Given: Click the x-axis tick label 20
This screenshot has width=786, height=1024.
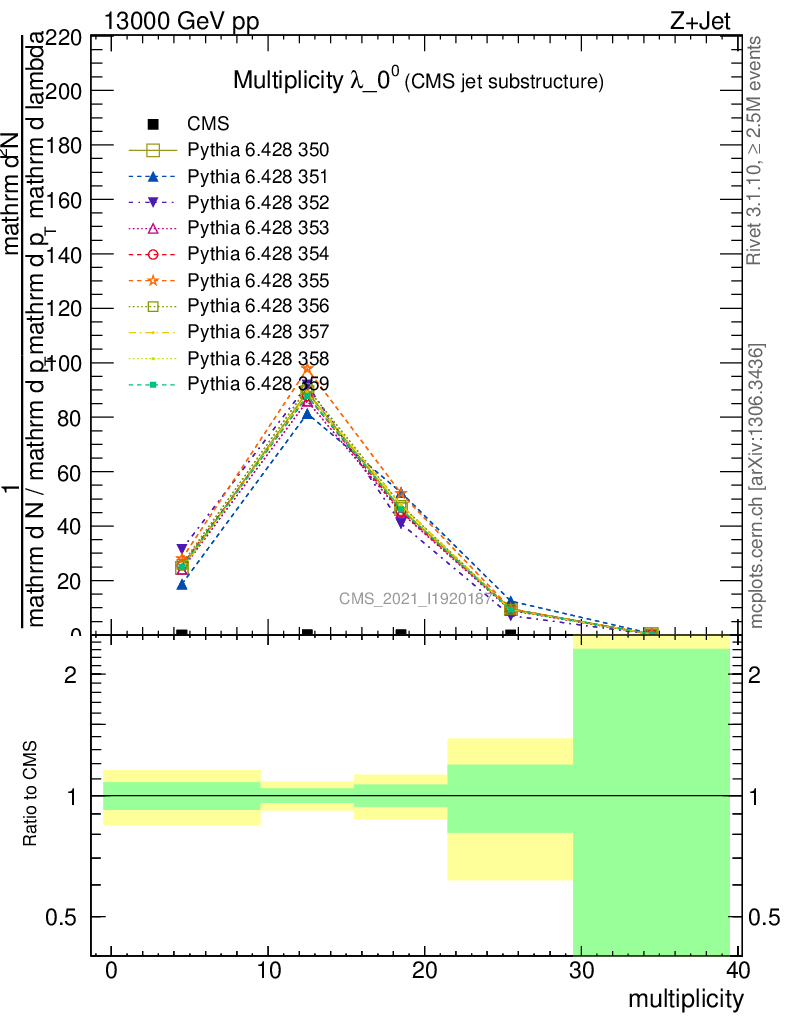Looking at the screenshot, I should (424, 970).
